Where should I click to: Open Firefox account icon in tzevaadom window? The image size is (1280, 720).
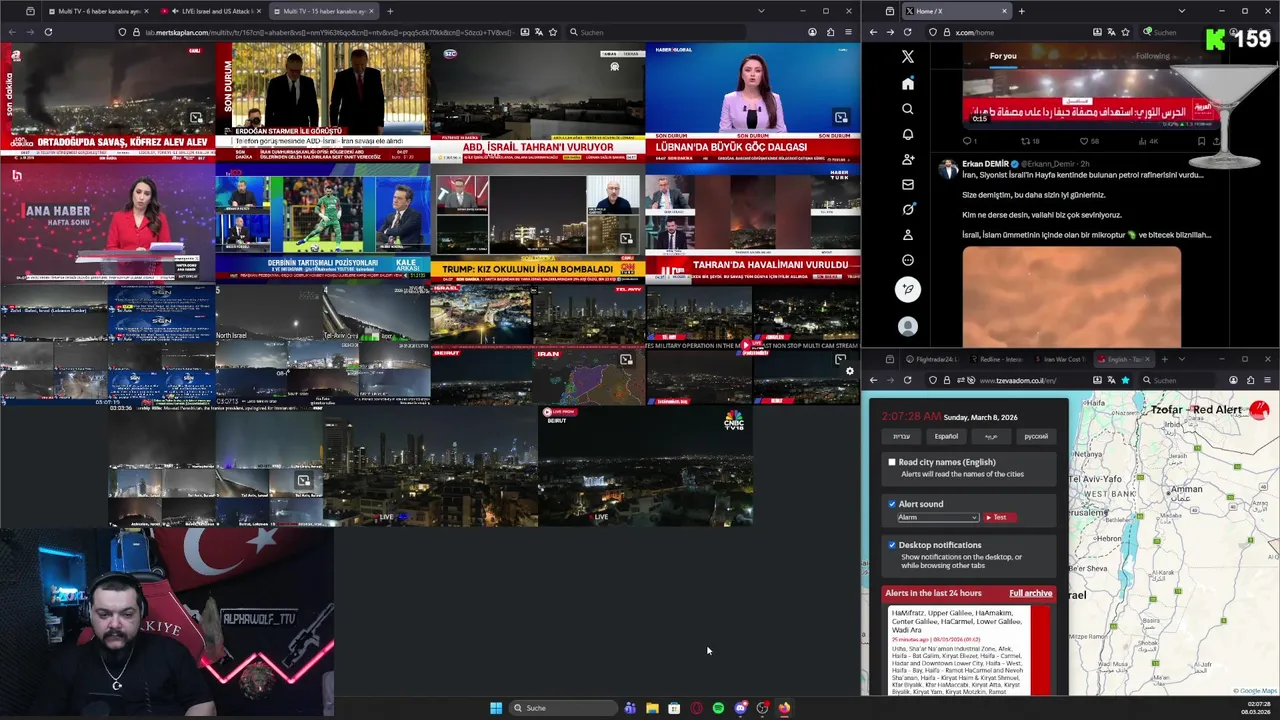1233,380
